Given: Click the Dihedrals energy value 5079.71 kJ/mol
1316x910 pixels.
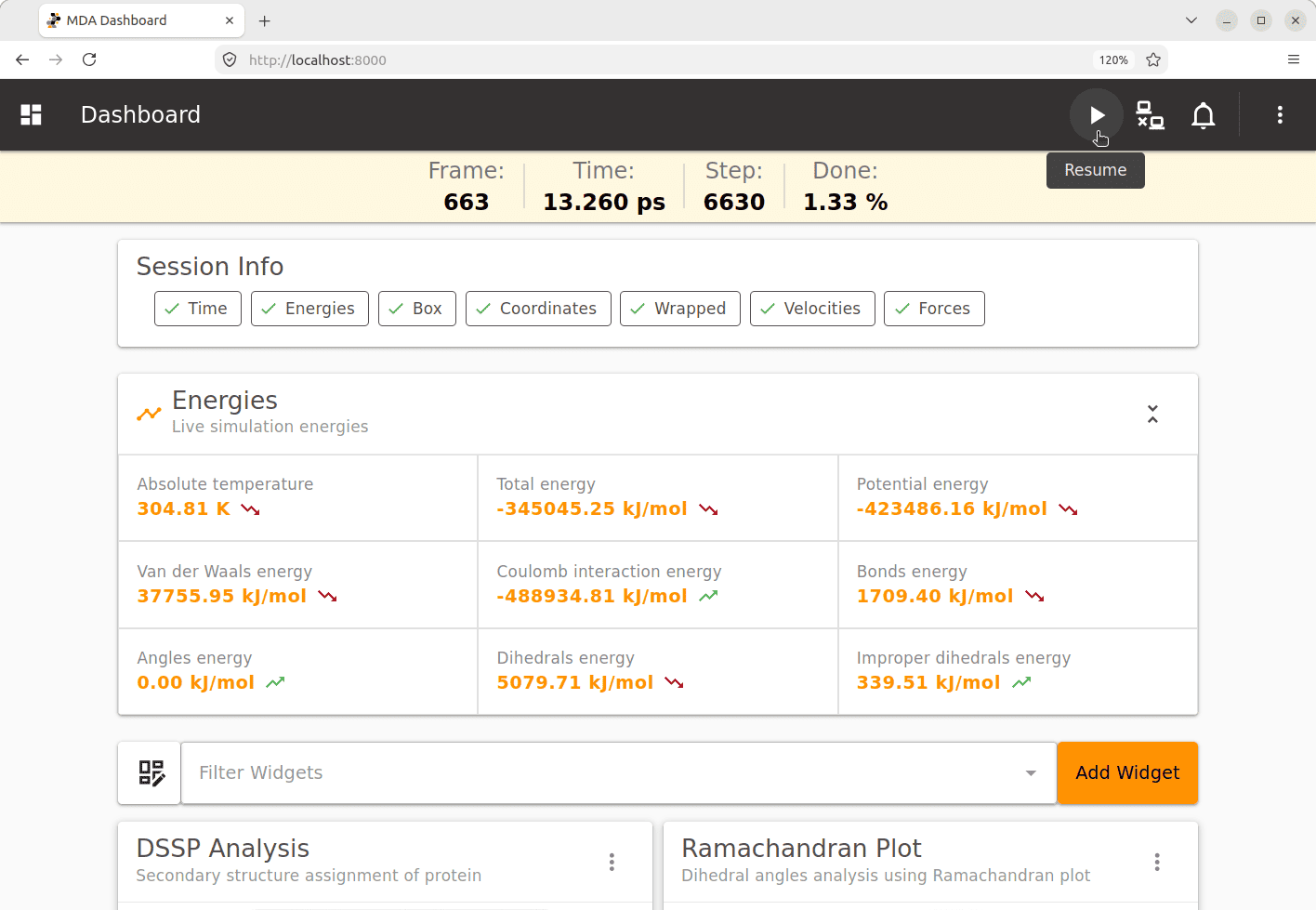Looking at the screenshot, I should pos(575,682).
